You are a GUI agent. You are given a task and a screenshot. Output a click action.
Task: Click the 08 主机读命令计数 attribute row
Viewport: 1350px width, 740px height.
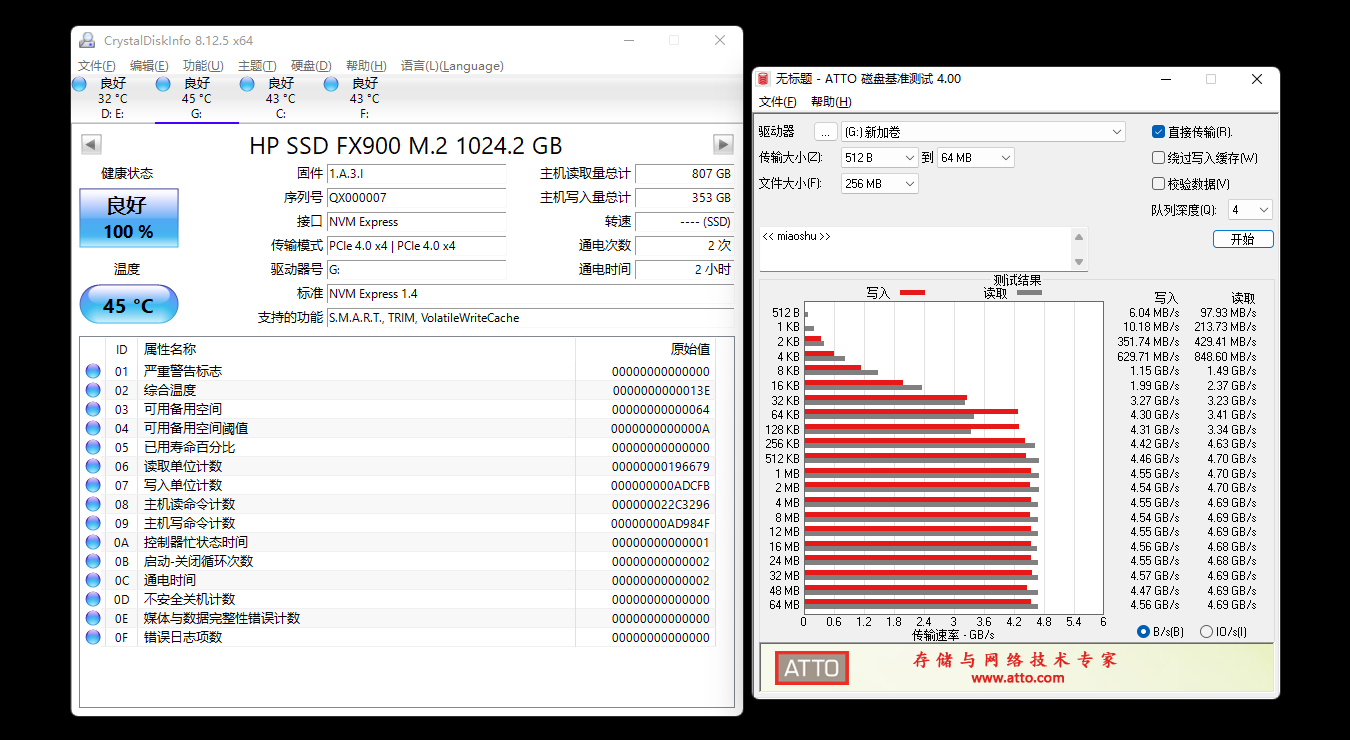point(398,504)
